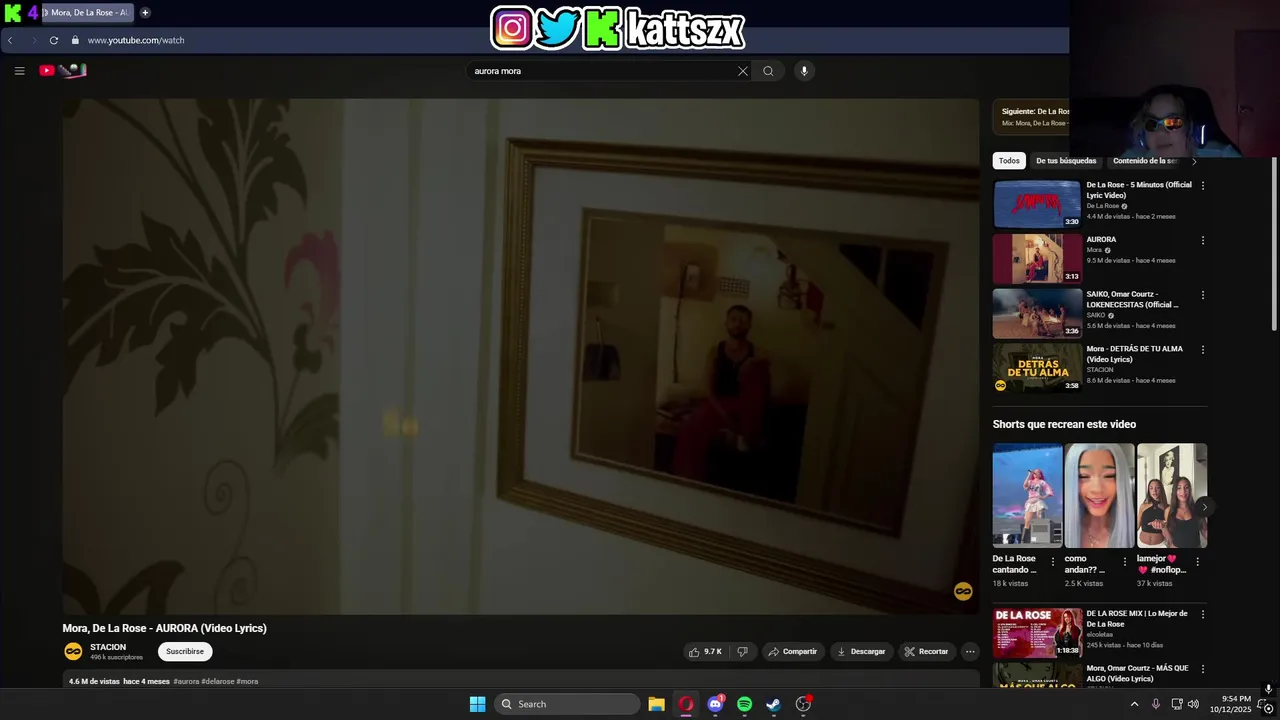The image size is (1280, 720).
Task: Show hidden system tray icons
Action: (x=1134, y=704)
